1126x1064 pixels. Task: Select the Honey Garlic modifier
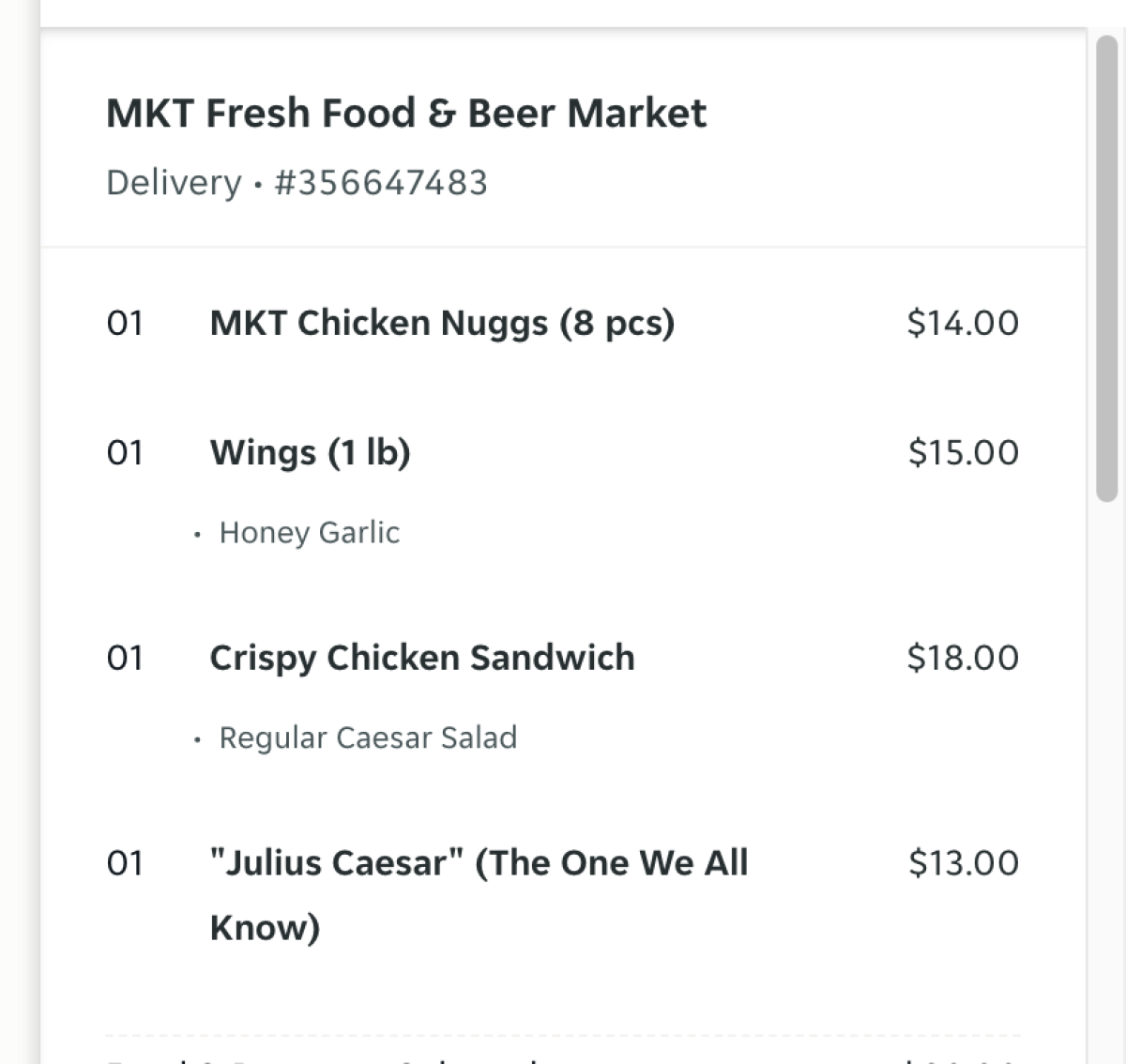pyautogui.click(x=309, y=533)
